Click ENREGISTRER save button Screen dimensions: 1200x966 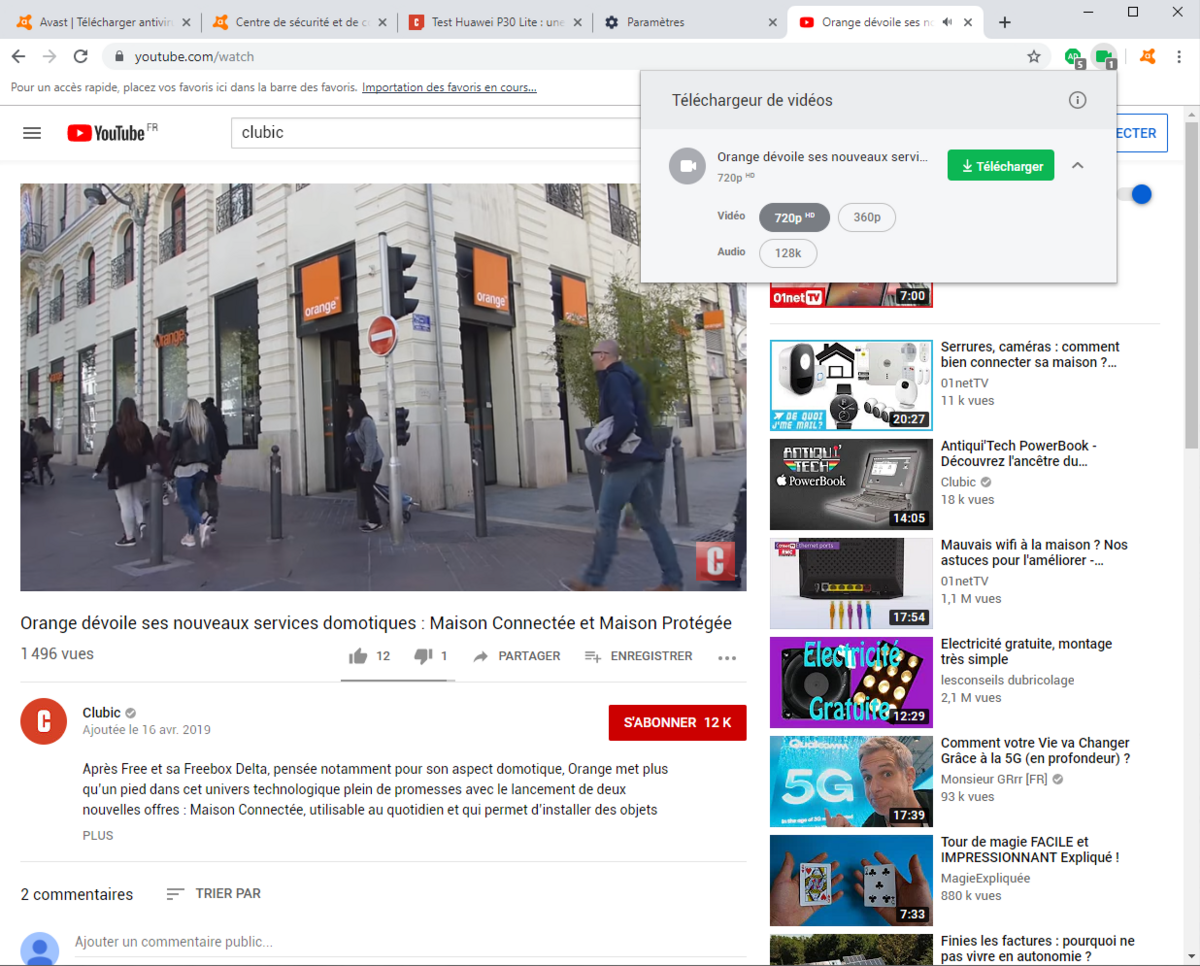[638, 656]
